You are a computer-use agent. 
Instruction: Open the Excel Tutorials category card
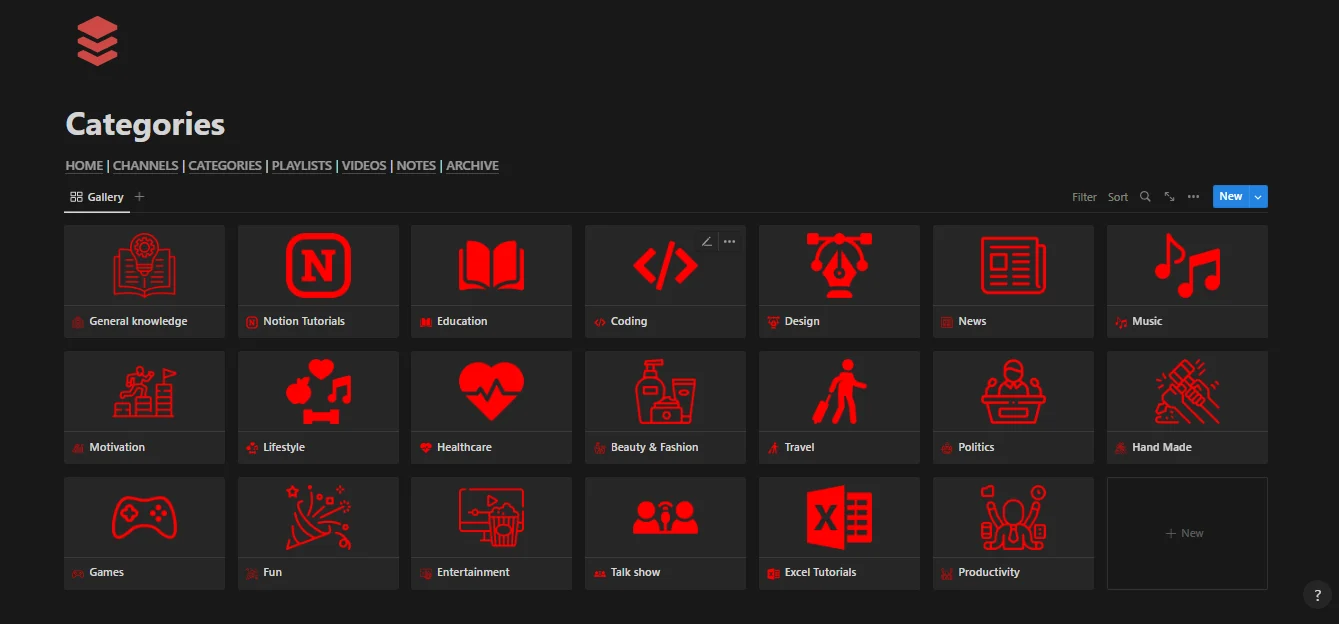click(x=839, y=533)
